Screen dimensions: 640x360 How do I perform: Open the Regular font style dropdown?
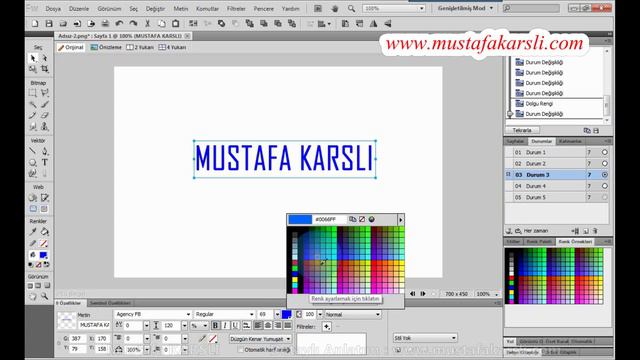tap(224, 314)
